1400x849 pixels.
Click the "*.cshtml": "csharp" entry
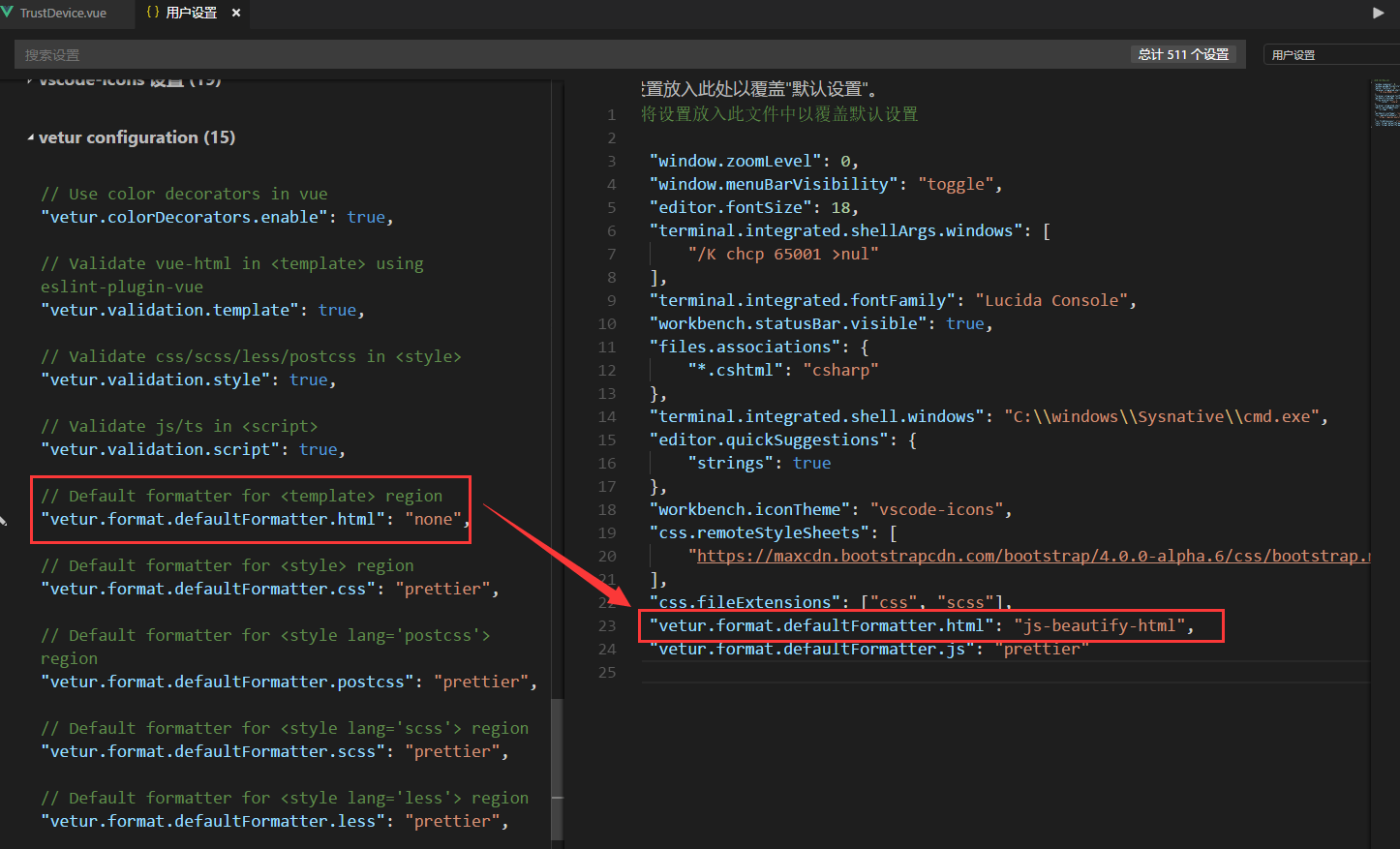[x=783, y=370]
